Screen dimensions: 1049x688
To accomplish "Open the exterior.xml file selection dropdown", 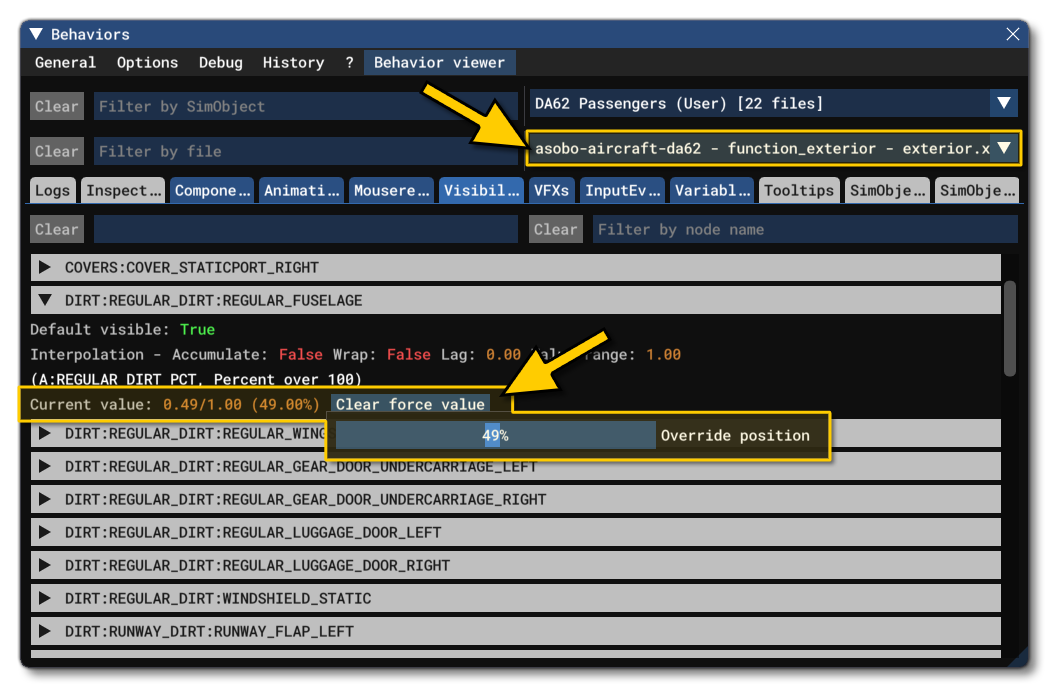I will (x=1006, y=147).
